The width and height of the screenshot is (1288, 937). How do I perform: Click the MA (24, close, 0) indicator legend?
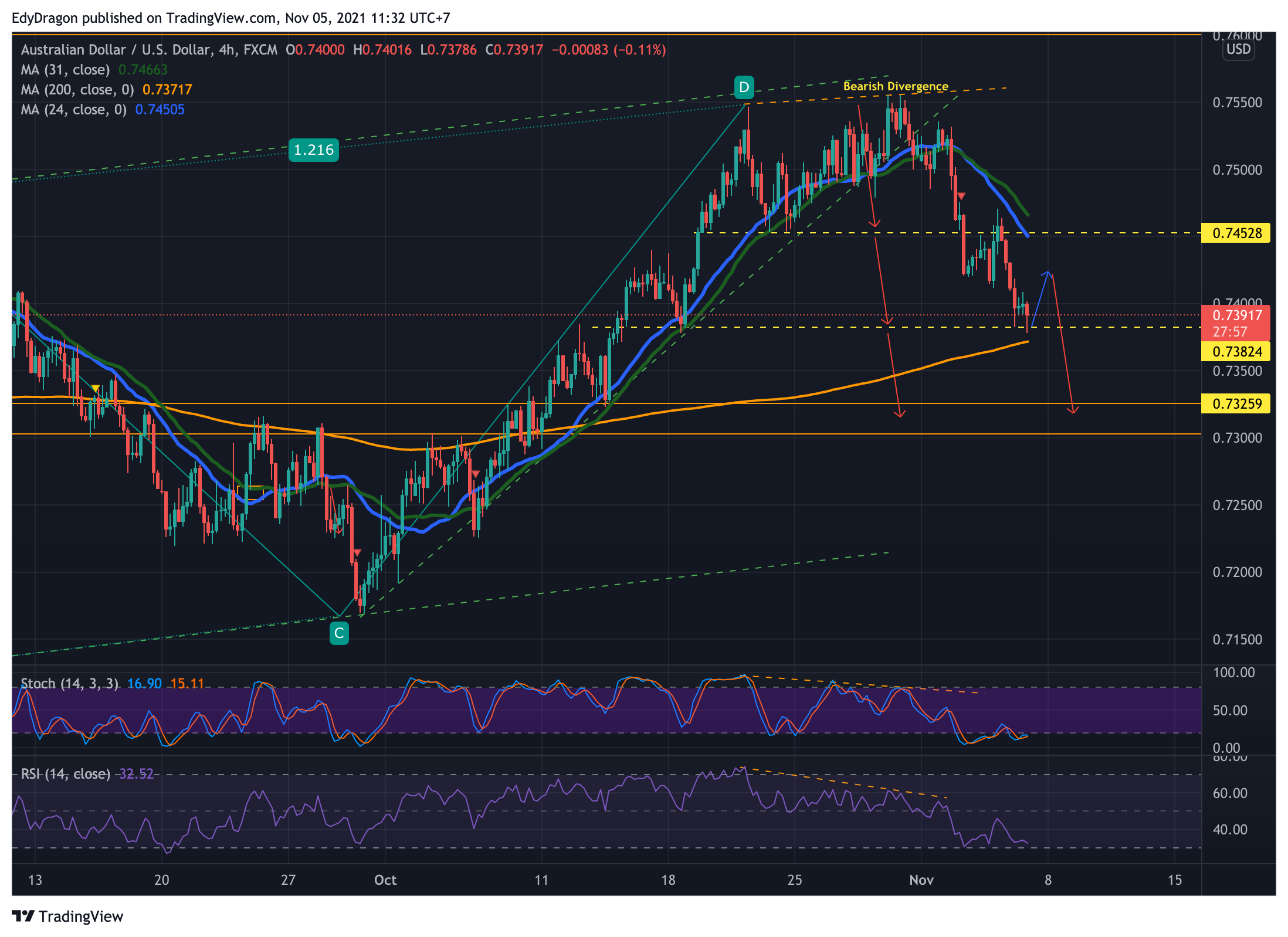[x=103, y=110]
